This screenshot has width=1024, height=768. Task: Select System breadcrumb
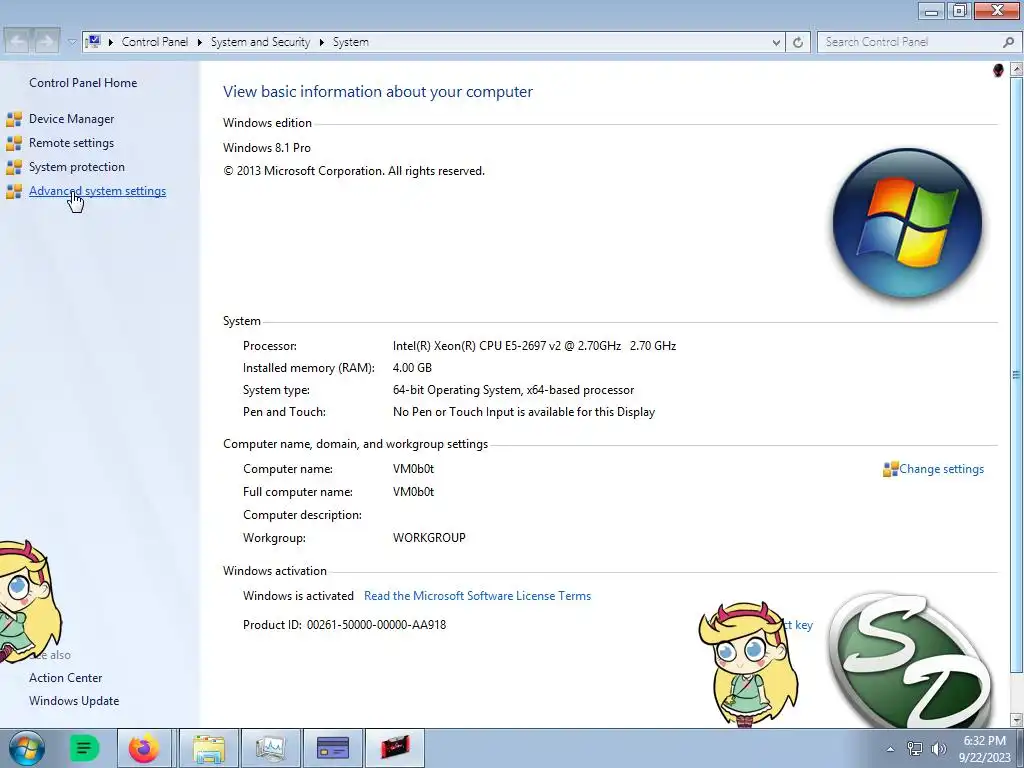point(351,42)
